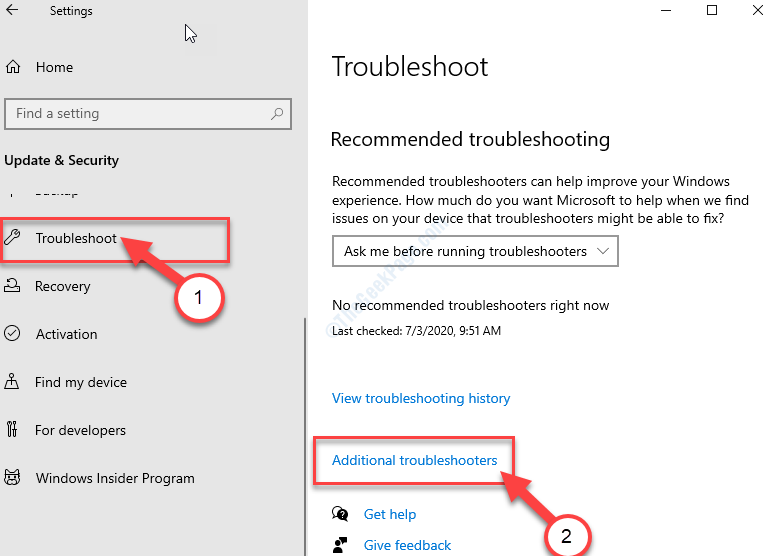Click Additional troubleshooters link

[414, 460]
